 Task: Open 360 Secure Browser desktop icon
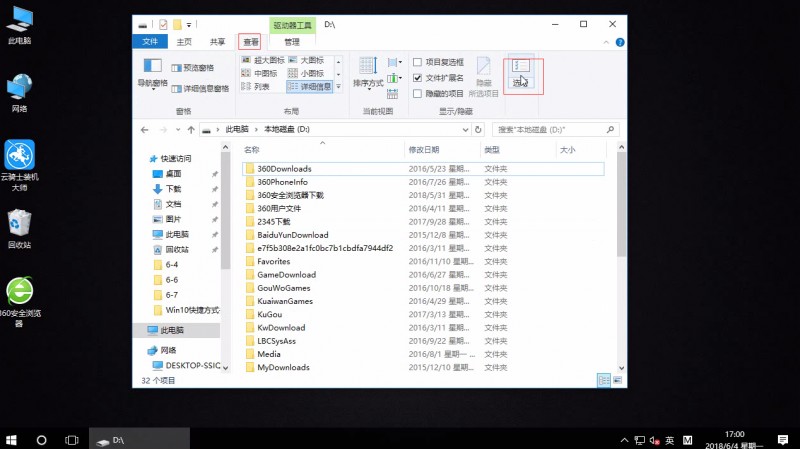click(19, 301)
